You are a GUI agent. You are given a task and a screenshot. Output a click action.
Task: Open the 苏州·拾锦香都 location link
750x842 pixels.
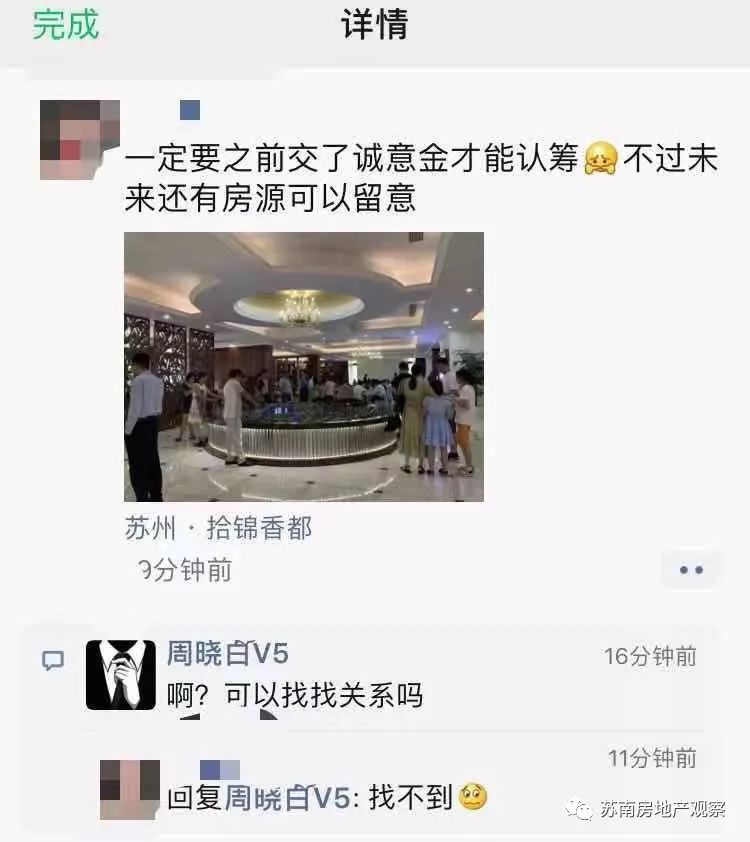click(x=219, y=528)
